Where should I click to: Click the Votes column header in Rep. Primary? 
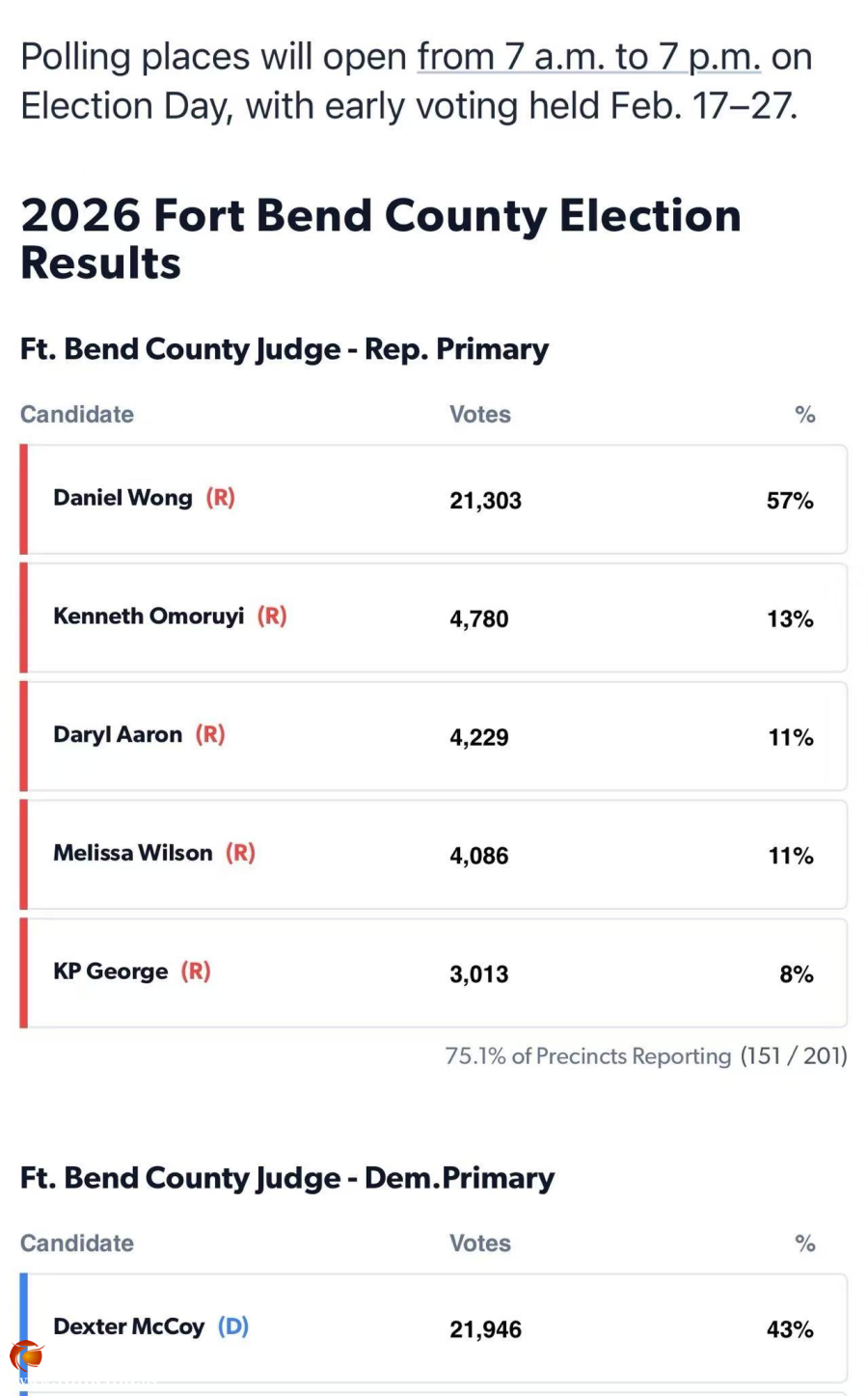pyautogui.click(x=480, y=415)
